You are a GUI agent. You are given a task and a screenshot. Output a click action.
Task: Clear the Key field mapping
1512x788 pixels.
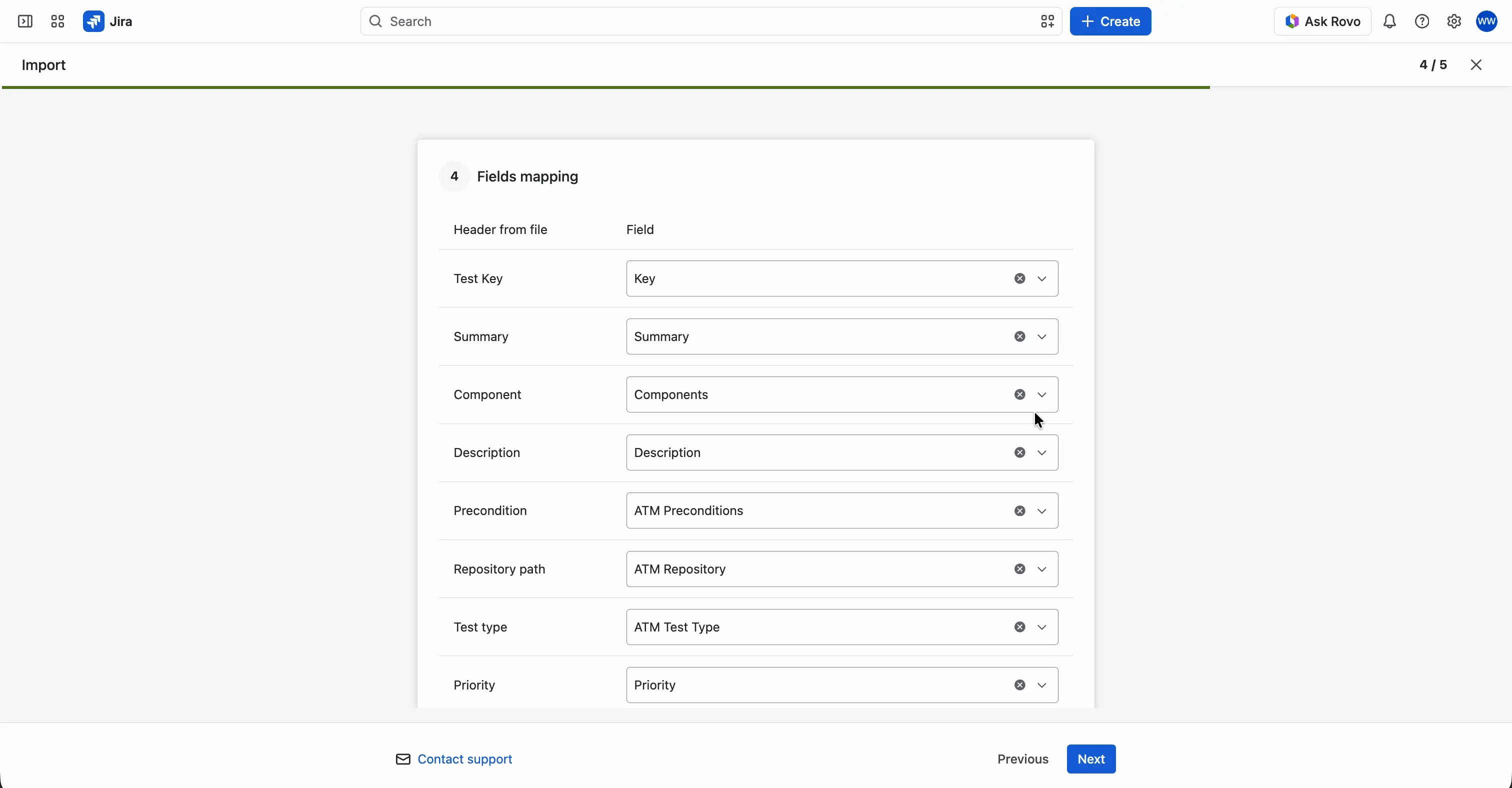pos(1020,278)
